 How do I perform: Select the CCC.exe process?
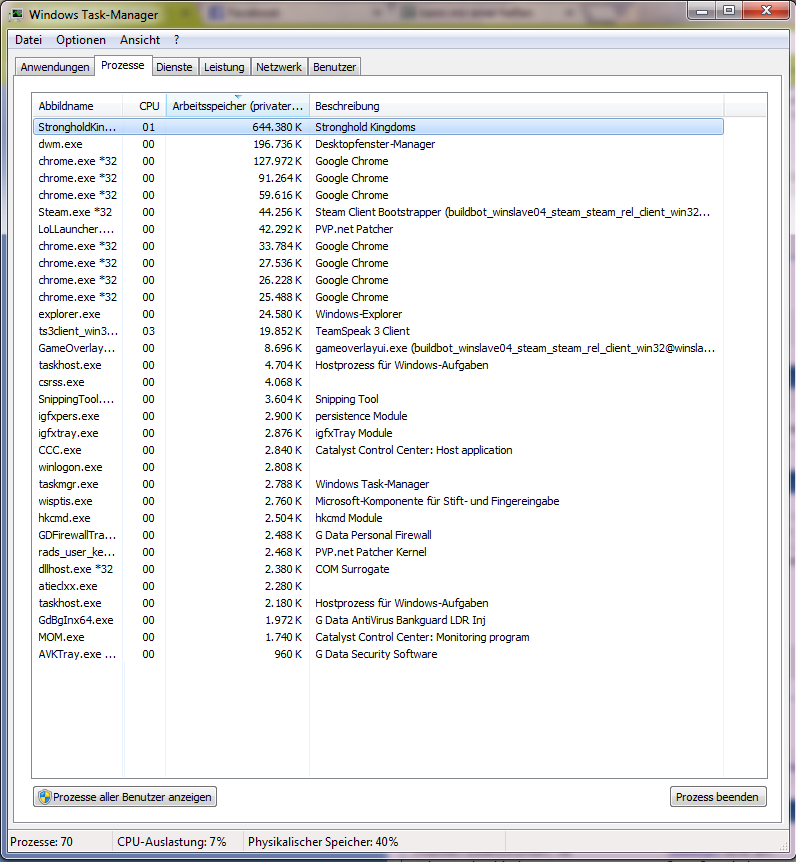(x=378, y=450)
